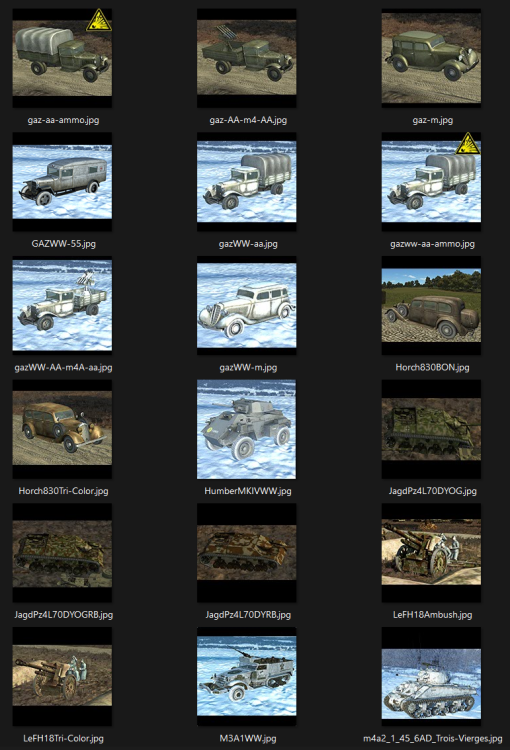Image resolution: width=510 pixels, height=750 pixels.
Task: Click the Horch830BON.jpg car thumbnail
Action: pos(432,306)
